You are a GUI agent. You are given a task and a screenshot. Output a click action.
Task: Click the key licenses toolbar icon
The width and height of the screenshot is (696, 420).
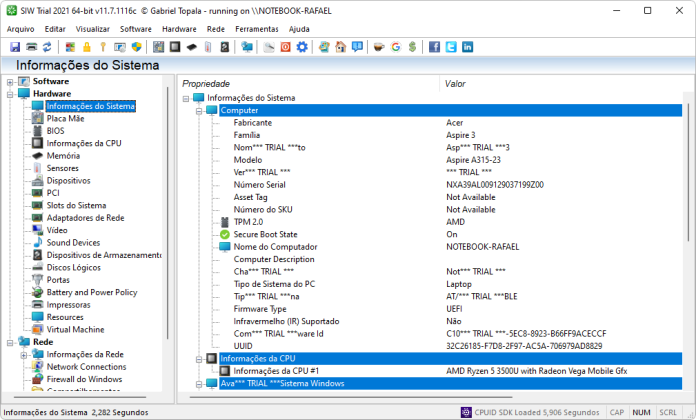(x=103, y=47)
